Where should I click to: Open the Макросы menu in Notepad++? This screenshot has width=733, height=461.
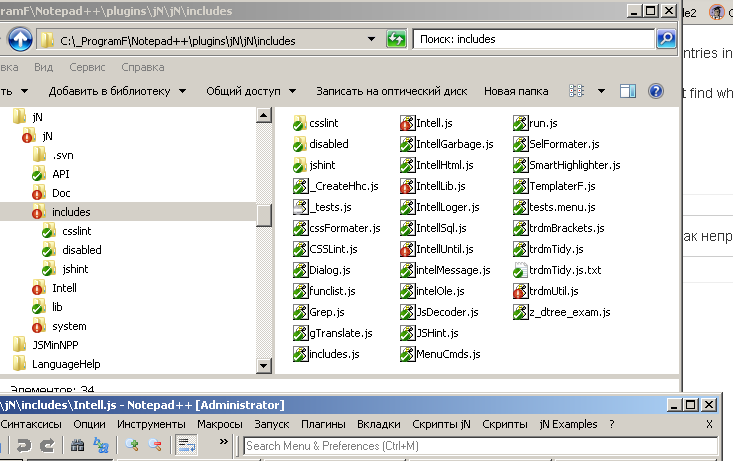click(x=220, y=424)
